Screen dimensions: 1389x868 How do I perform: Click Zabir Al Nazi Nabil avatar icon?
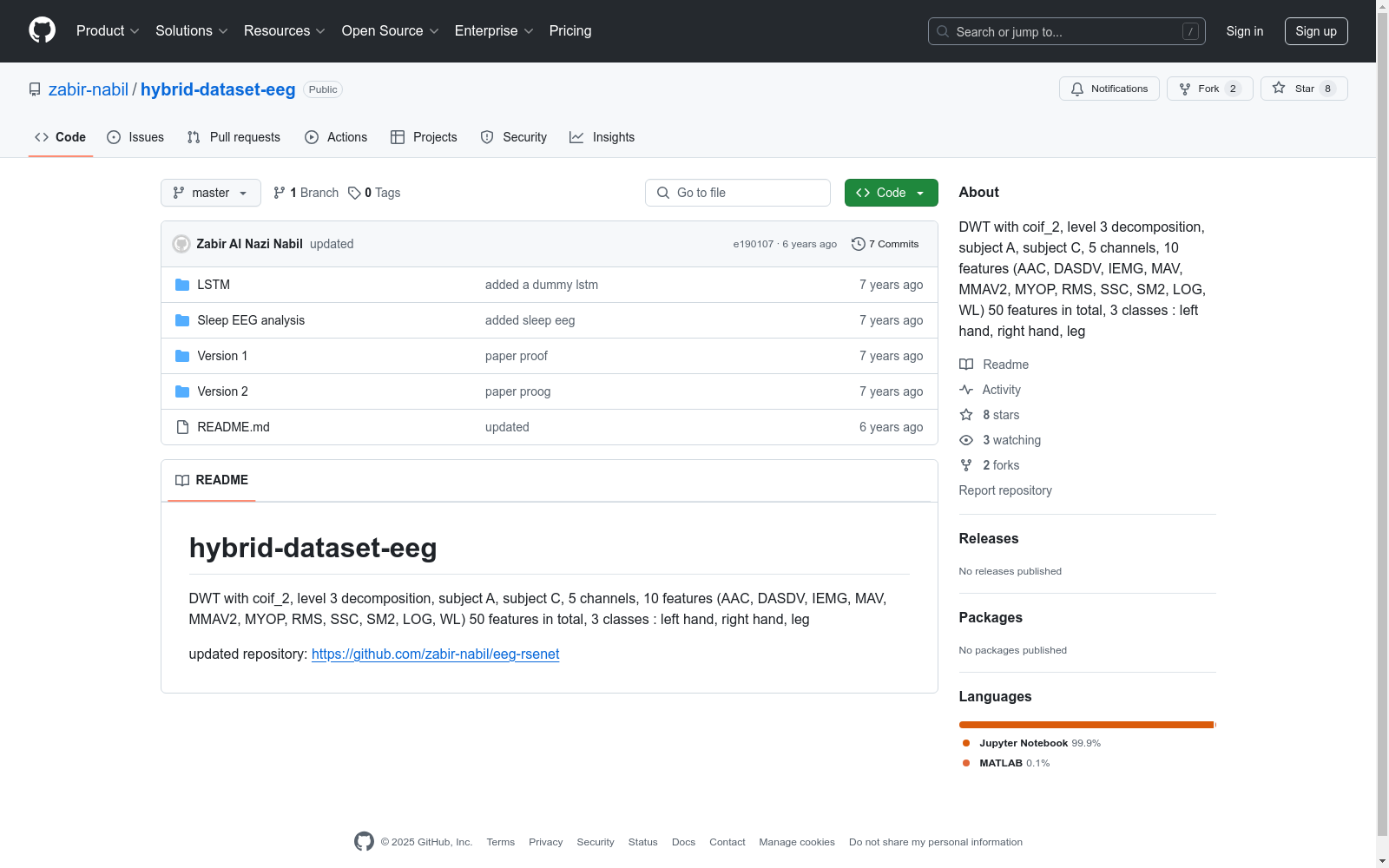pyautogui.click(x=181, y=244)
